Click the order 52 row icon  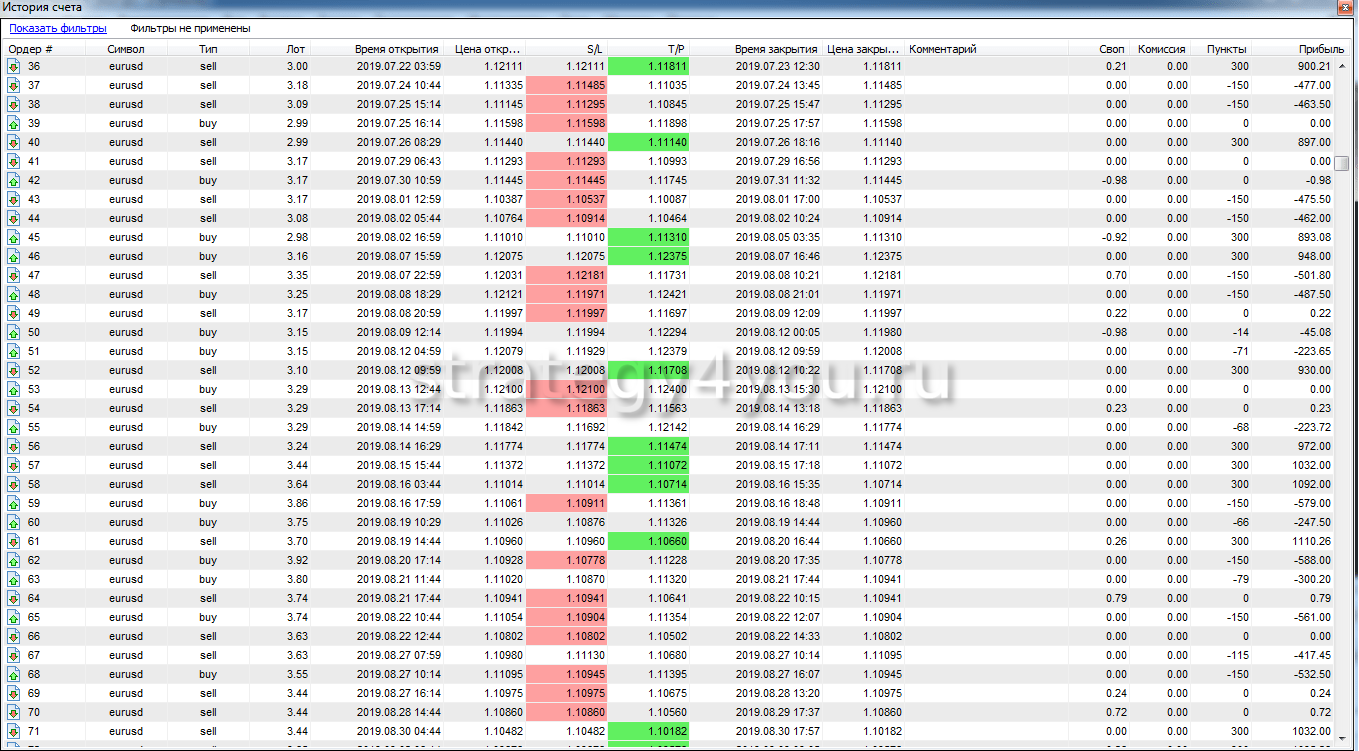14,370
